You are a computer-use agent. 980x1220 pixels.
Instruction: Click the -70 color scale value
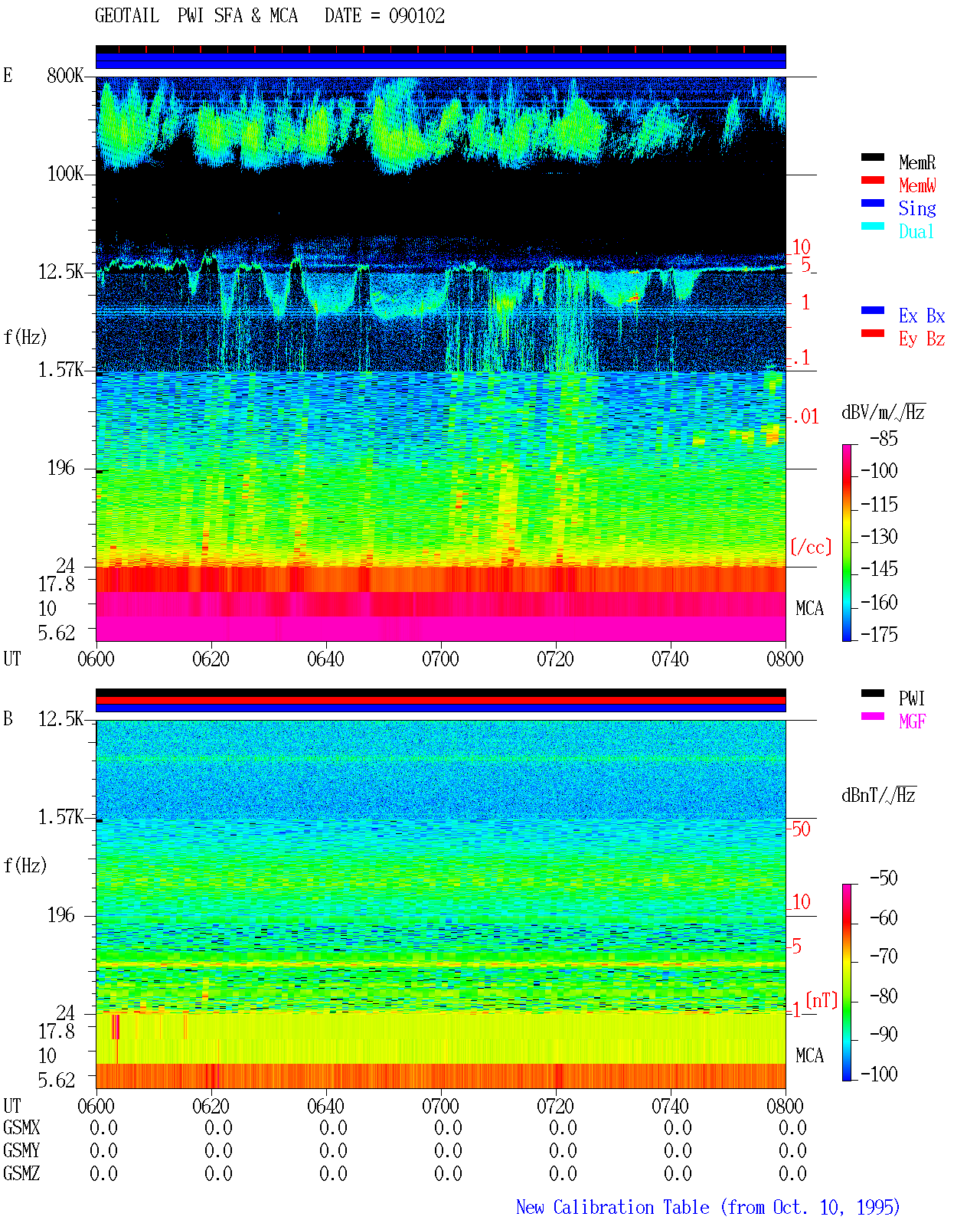pos(884,956)
